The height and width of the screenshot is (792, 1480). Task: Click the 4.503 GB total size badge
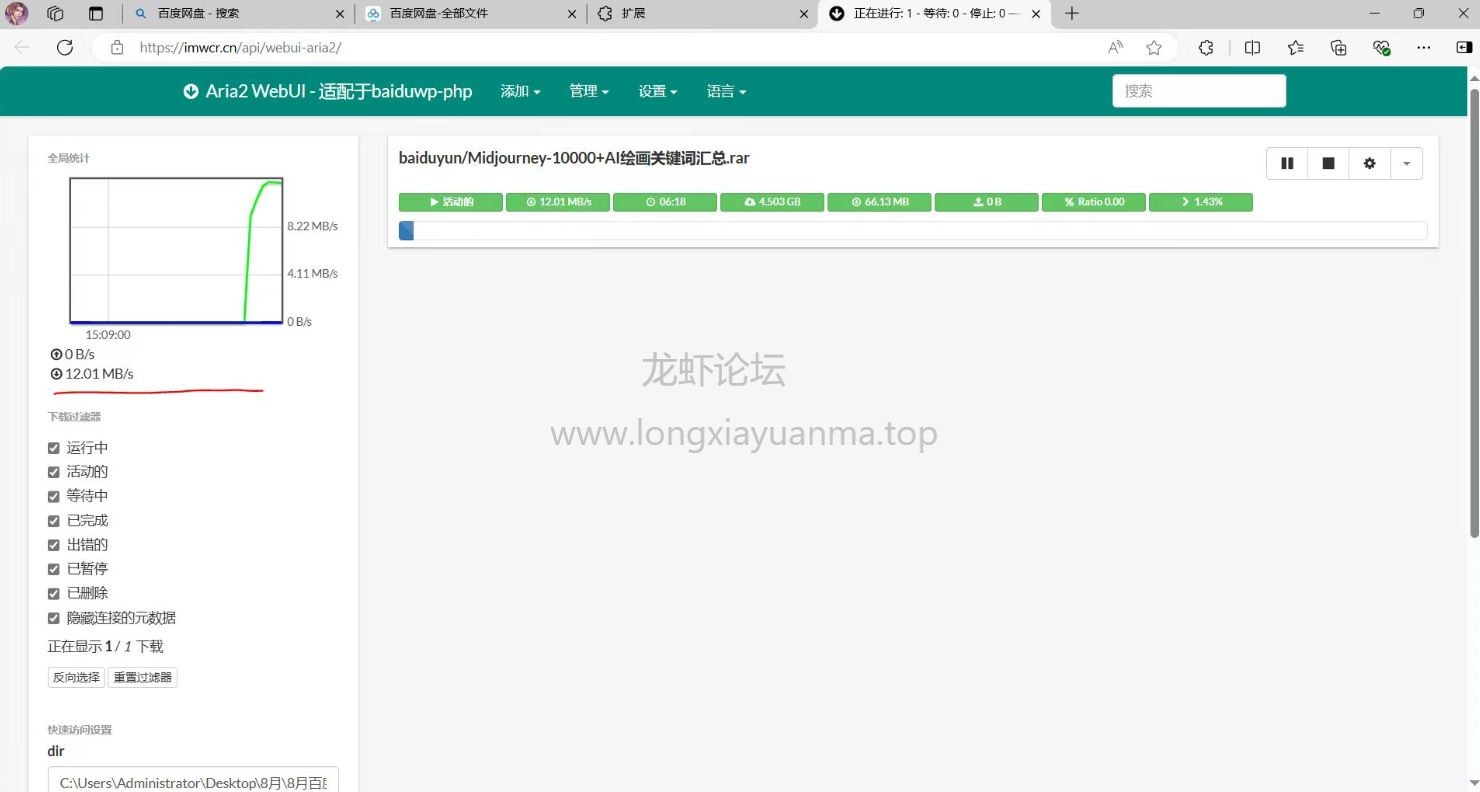[x=772, y=202]
